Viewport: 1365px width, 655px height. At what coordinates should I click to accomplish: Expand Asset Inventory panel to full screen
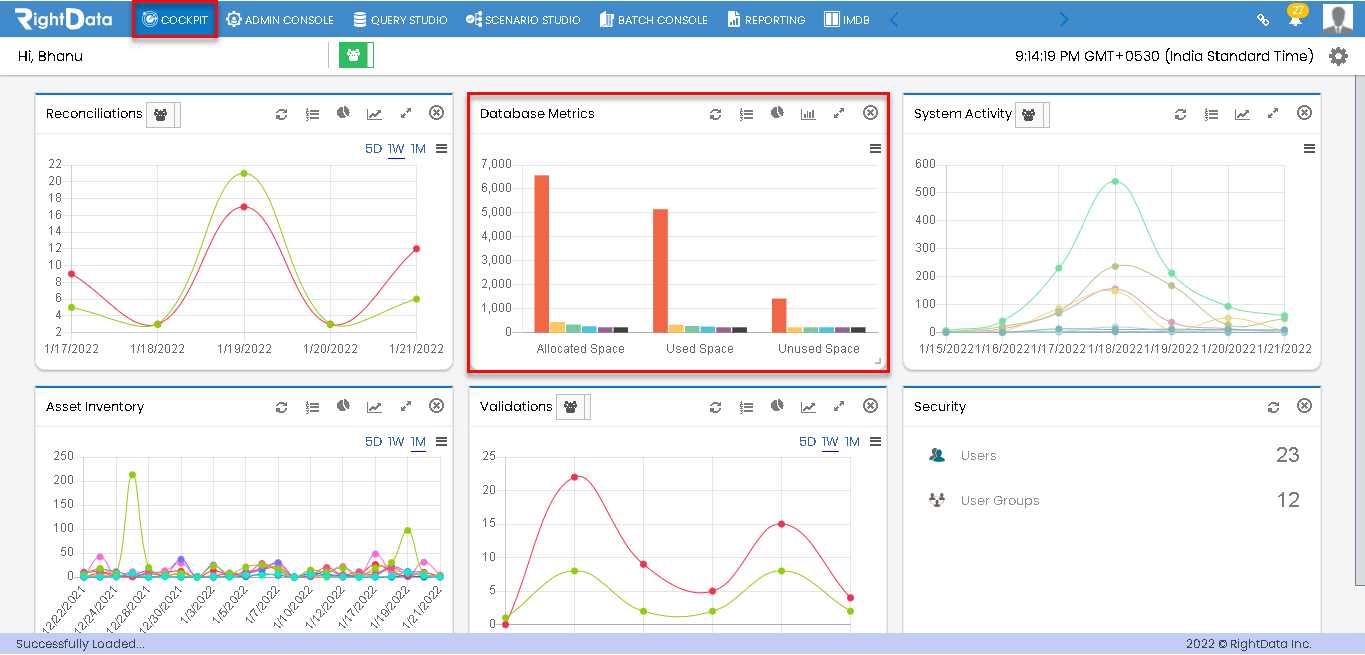click(x=405, y=406)
